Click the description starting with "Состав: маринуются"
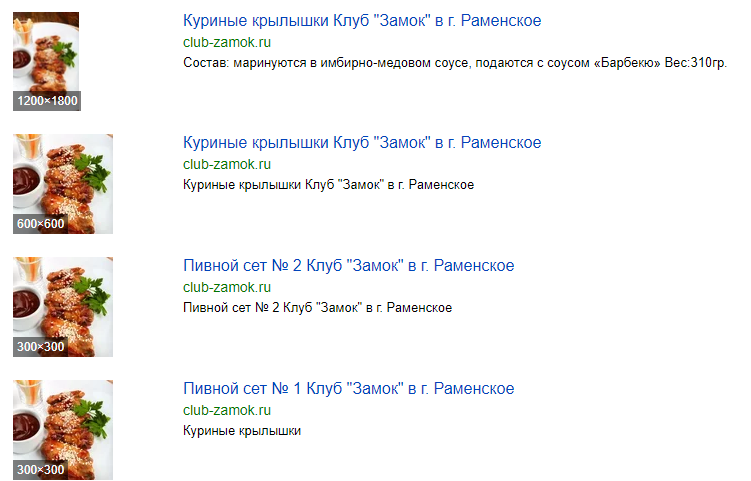Screen dimensions: 751x481 pos(455,63)
